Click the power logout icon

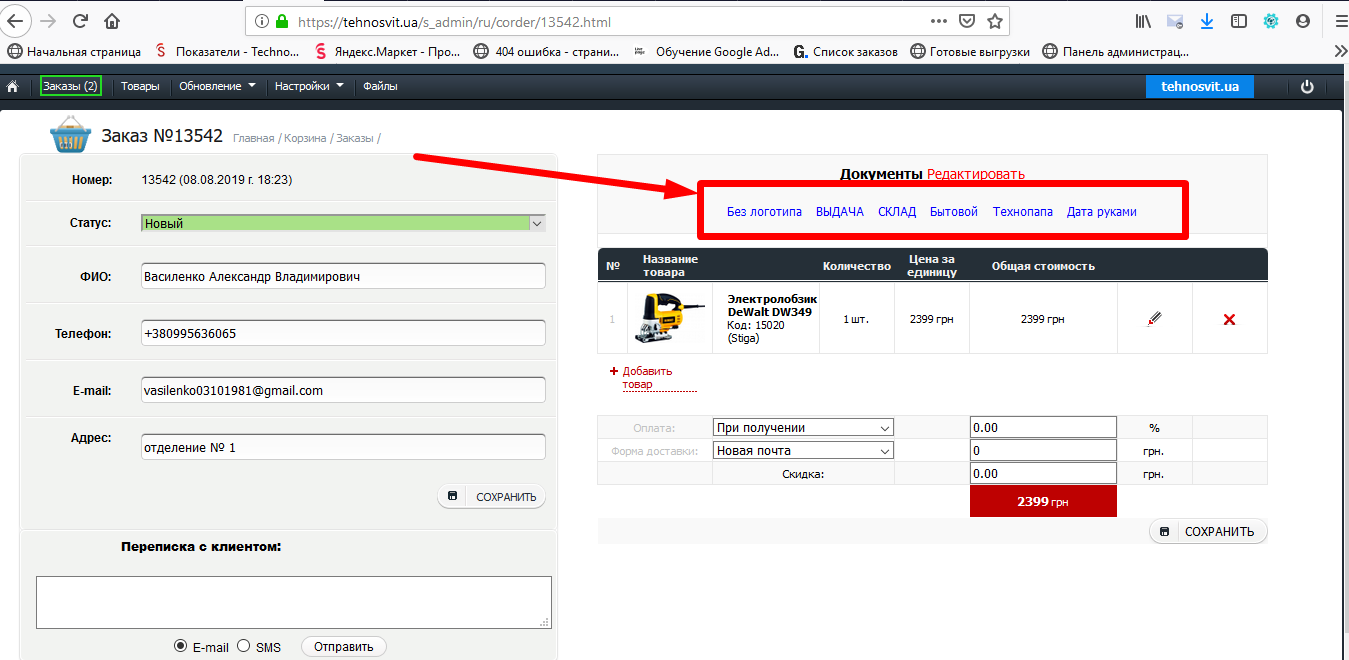click(x=1307, y=87)
